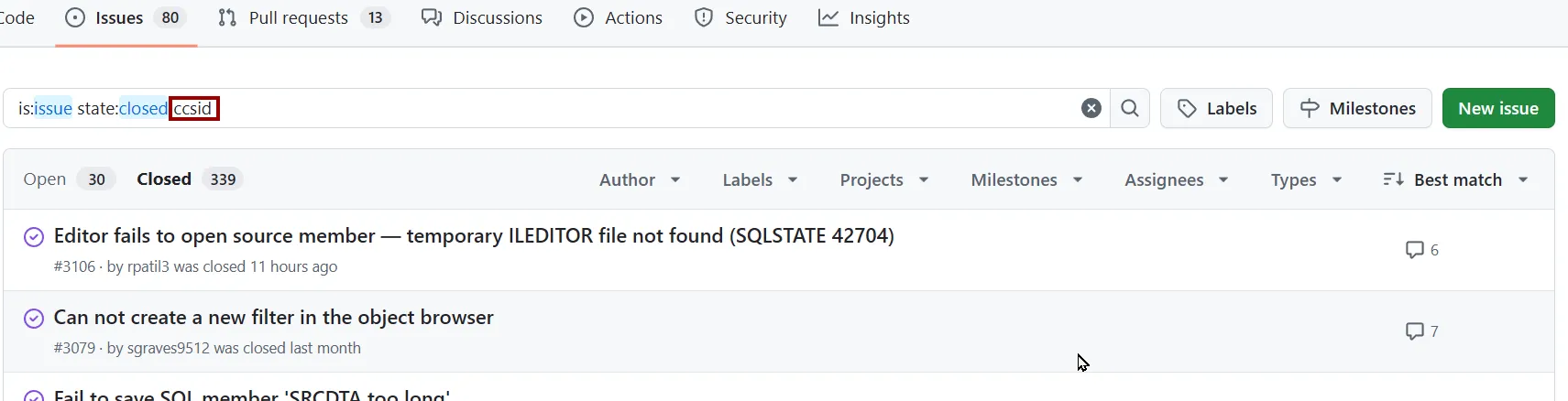
Task: Click closed status icon for filter issue
Action: coord(34,319)
